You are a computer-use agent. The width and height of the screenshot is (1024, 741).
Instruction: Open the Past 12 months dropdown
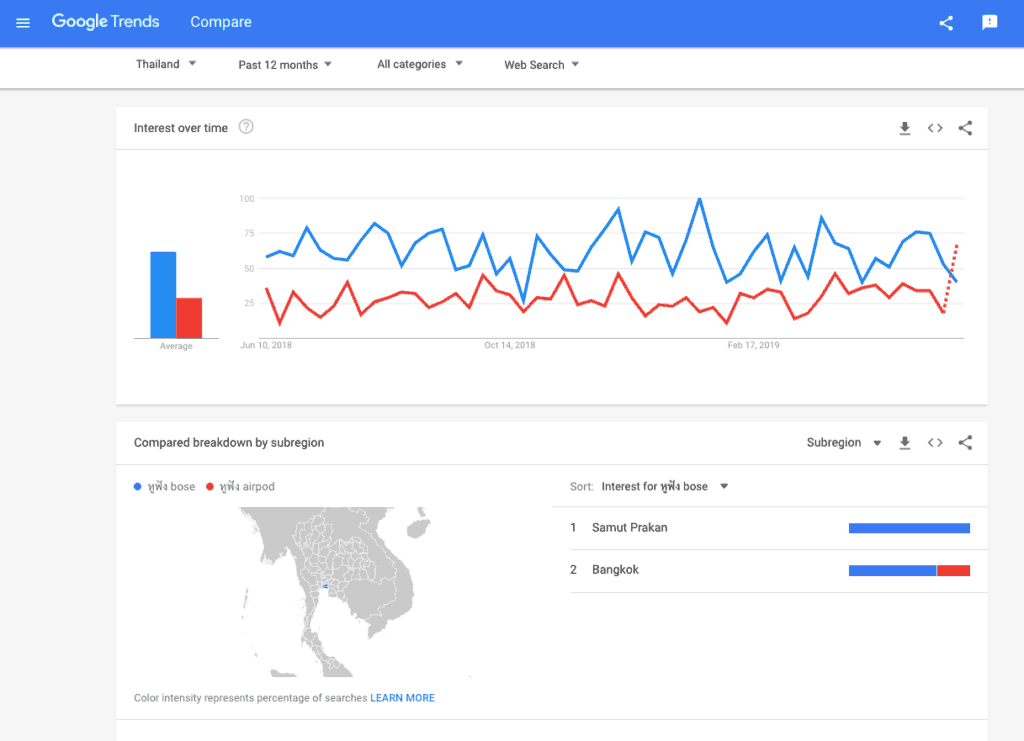(x=285, y=65)
